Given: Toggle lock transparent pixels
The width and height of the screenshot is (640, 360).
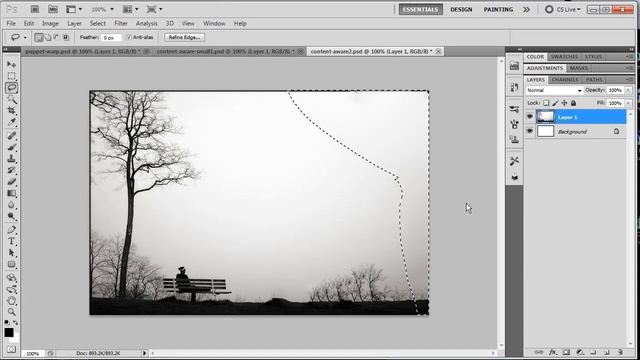Looking at the screenshot, I should [546, 103].
